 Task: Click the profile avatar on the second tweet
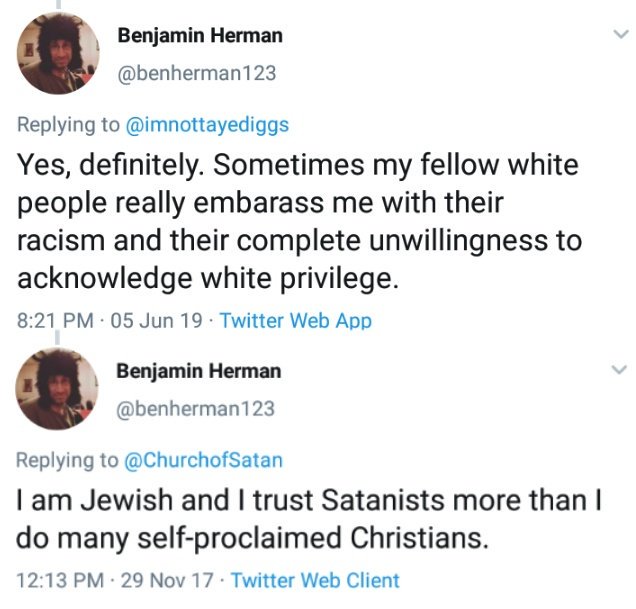pyautogui.click(x=59, y=389)
